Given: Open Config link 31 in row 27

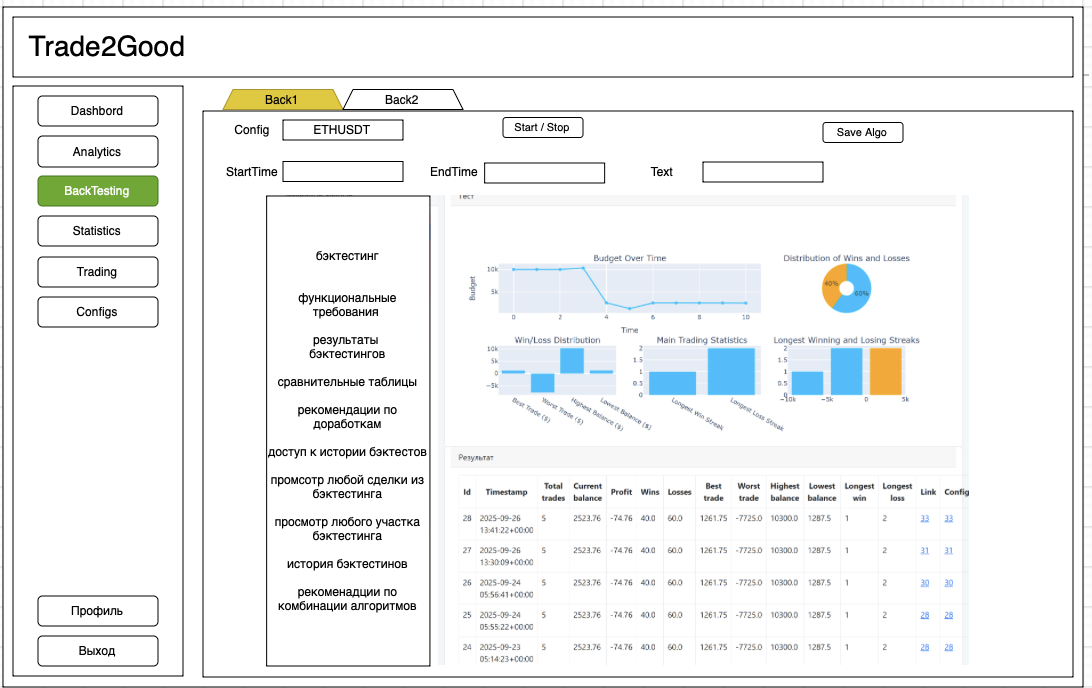Looking at the screenshot, I should [x=949, y=550].
